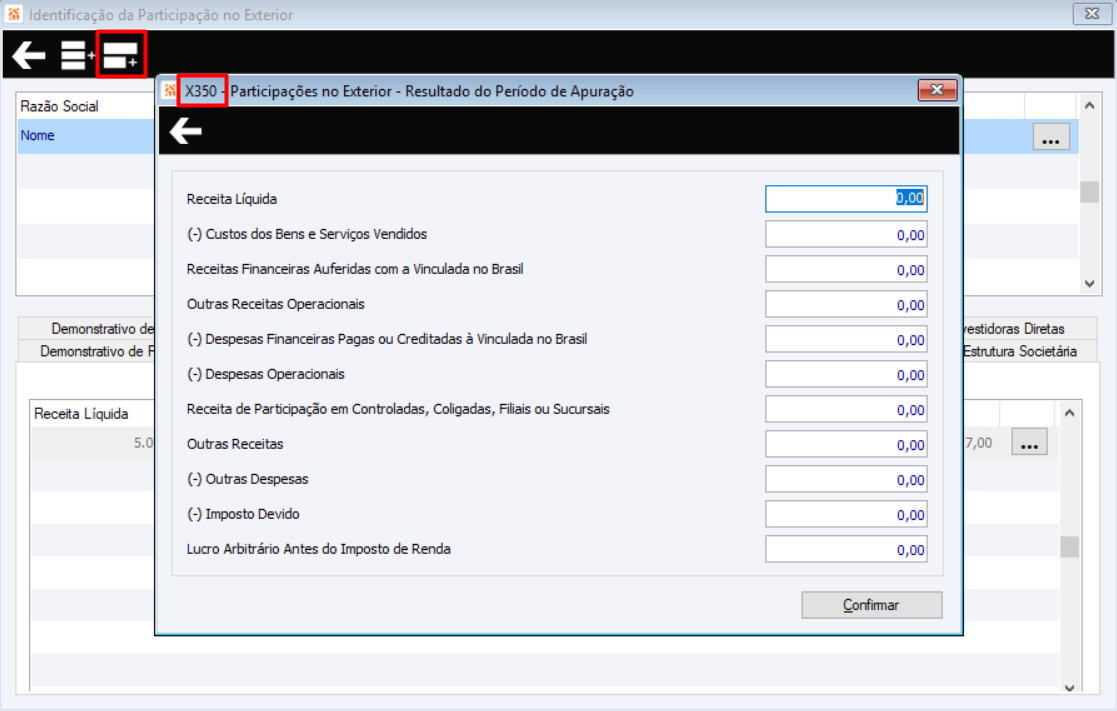The height and width of the screenshot is (711, 1117).
Task: Click the Outras Receitas input field
Action: pyautogui.click(x=846, y=445)
